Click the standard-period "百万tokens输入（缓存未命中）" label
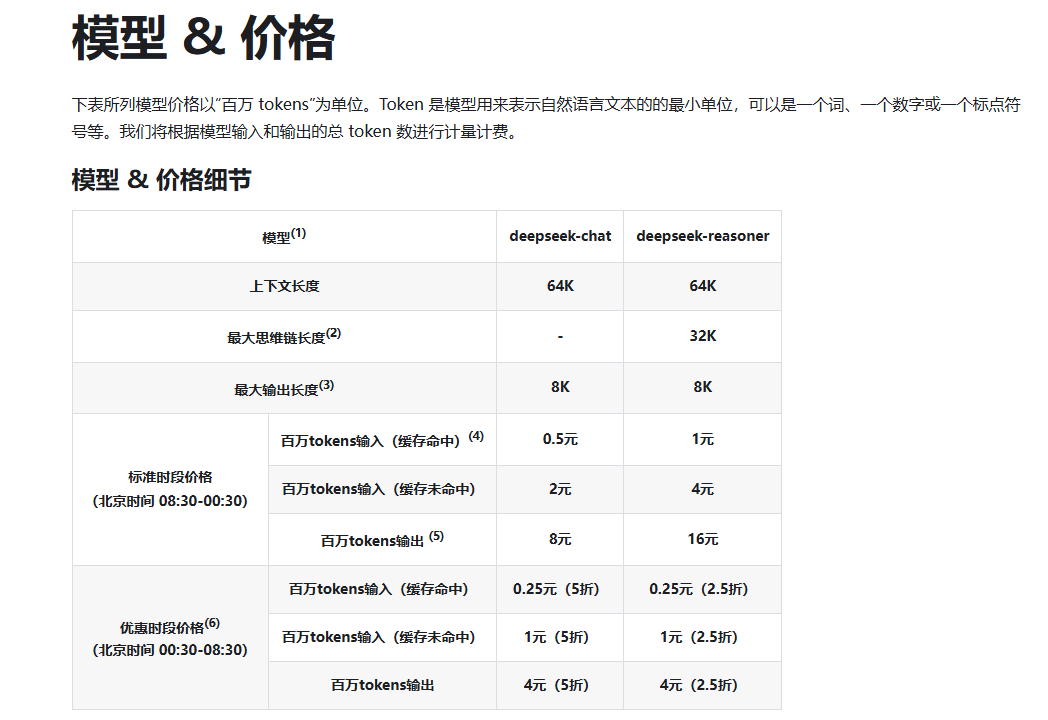Screen dimensions: 1048x720 pos(378,489)
